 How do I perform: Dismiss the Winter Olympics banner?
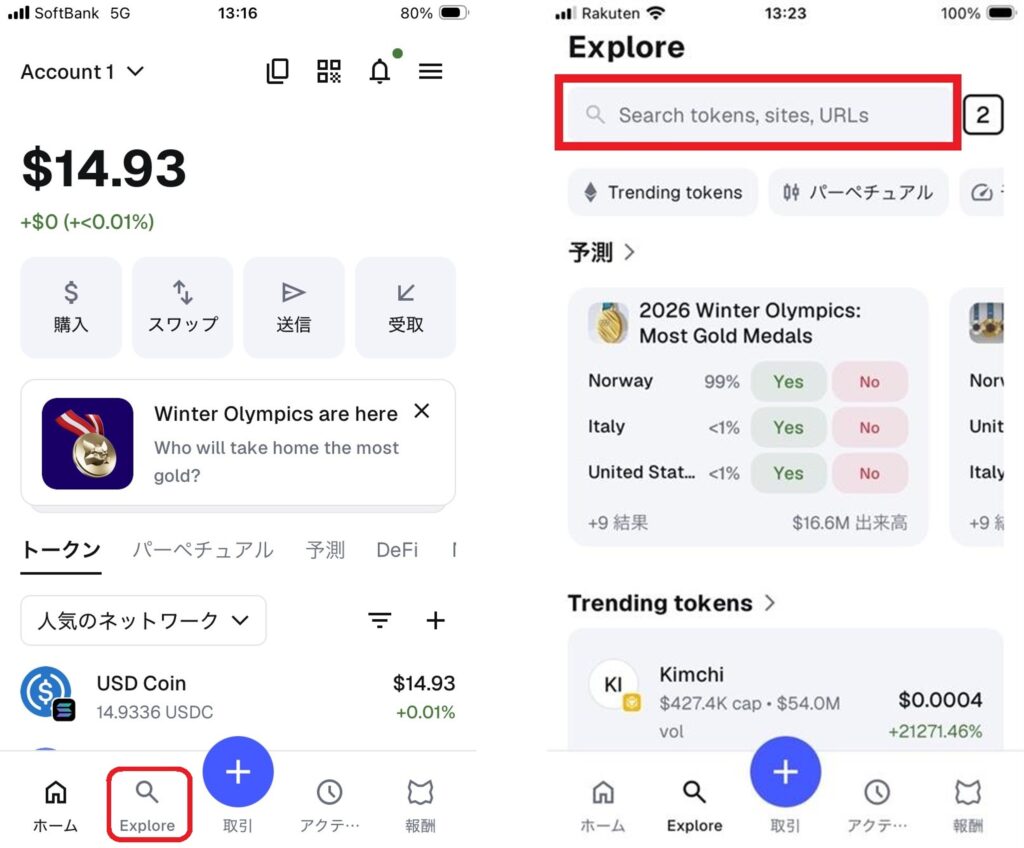[x=422, y=411]
